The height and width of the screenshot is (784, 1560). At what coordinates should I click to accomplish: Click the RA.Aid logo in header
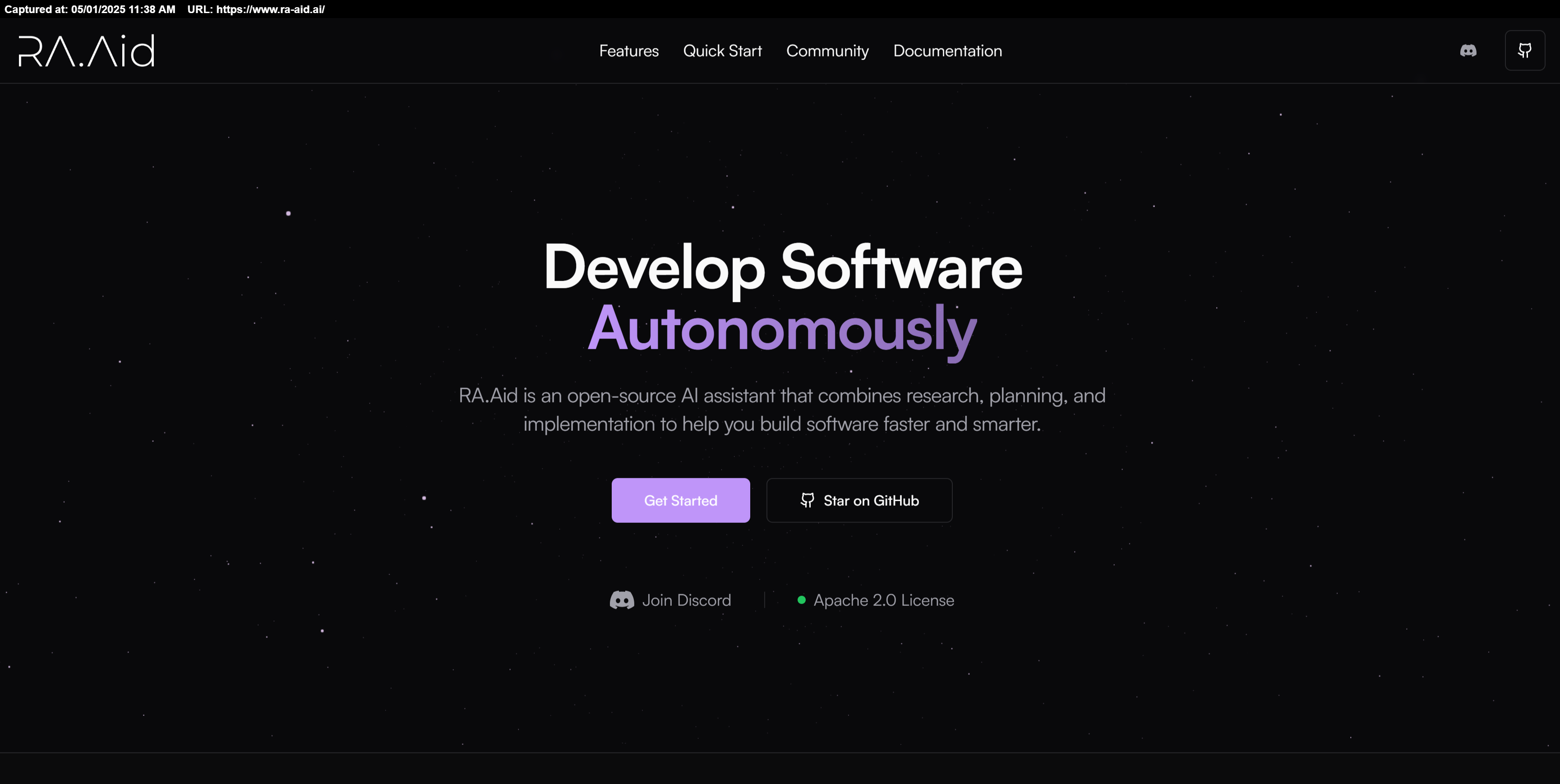[x=87, y=51]
